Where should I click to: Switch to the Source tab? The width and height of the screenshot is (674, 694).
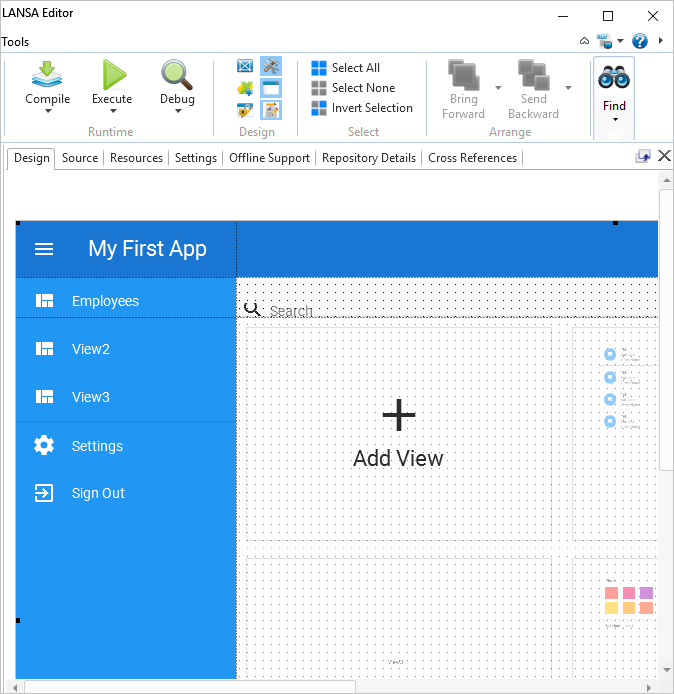click(80, 158)
